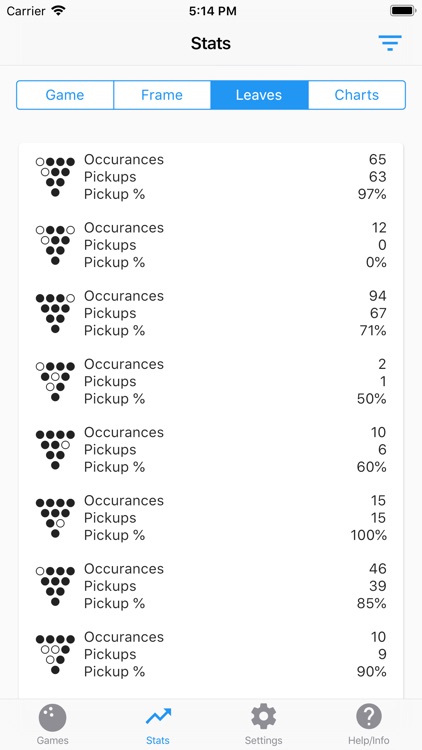Select pin diagram with 2 occurrences
This screenshot has height=750, width=422.
(x=55, y=381)
